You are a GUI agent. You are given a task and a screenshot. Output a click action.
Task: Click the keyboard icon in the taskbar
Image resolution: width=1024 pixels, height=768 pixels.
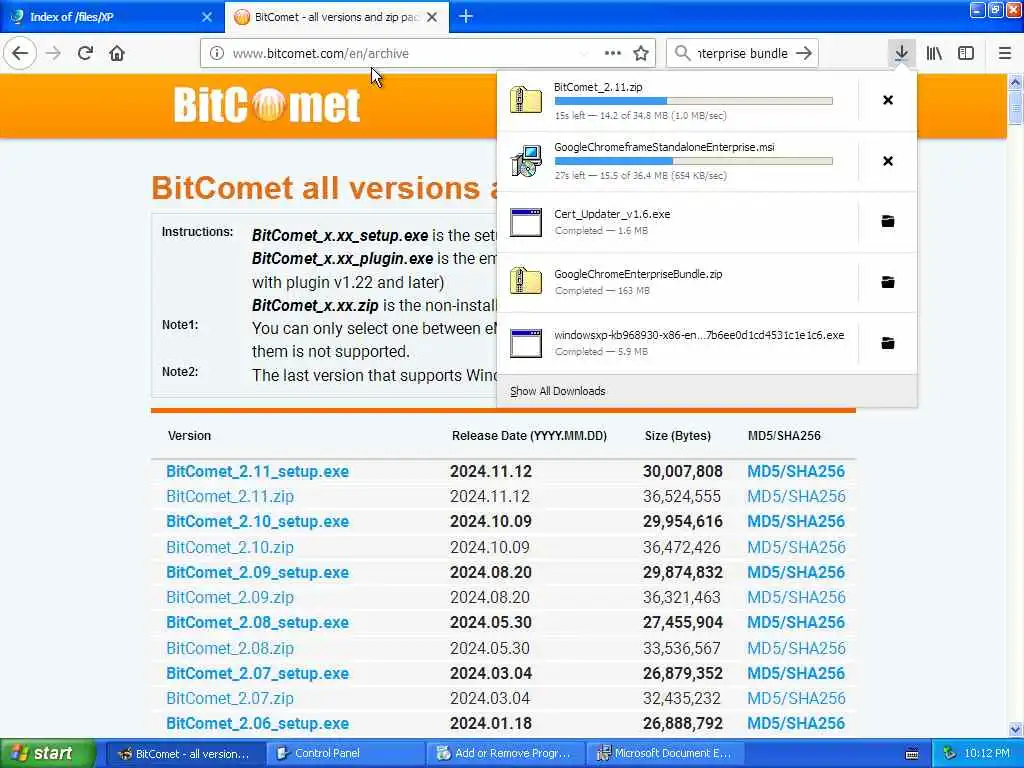912,754
